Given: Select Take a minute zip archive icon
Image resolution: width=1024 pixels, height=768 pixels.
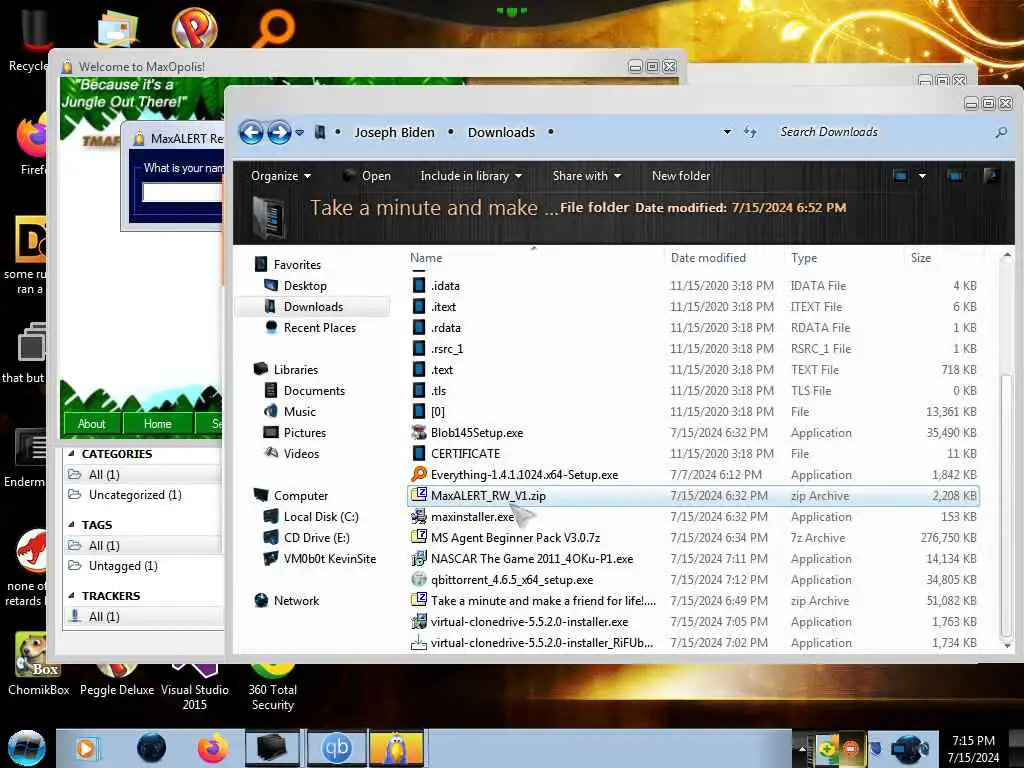Looking at the screenshot, I should click(x=419, y=600).
